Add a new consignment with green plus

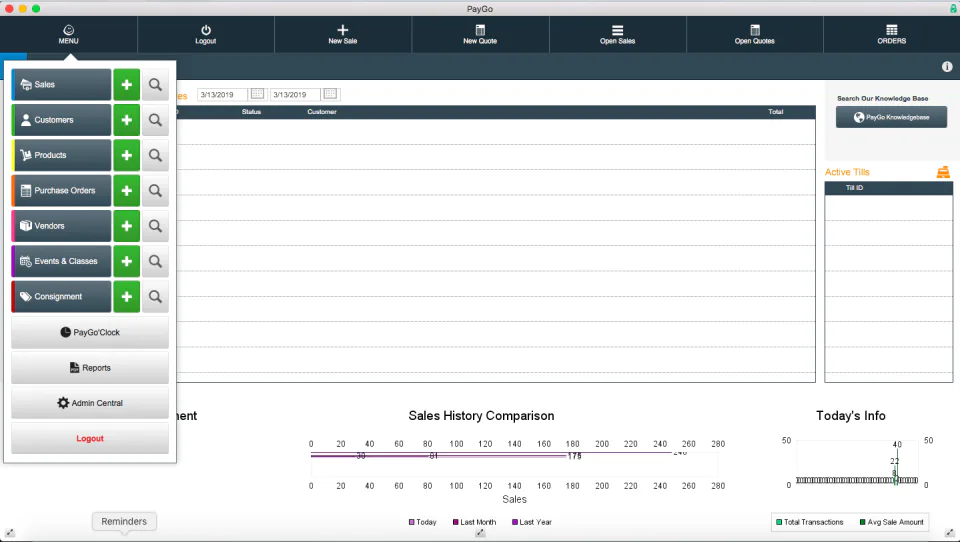(x=127, y=296)
